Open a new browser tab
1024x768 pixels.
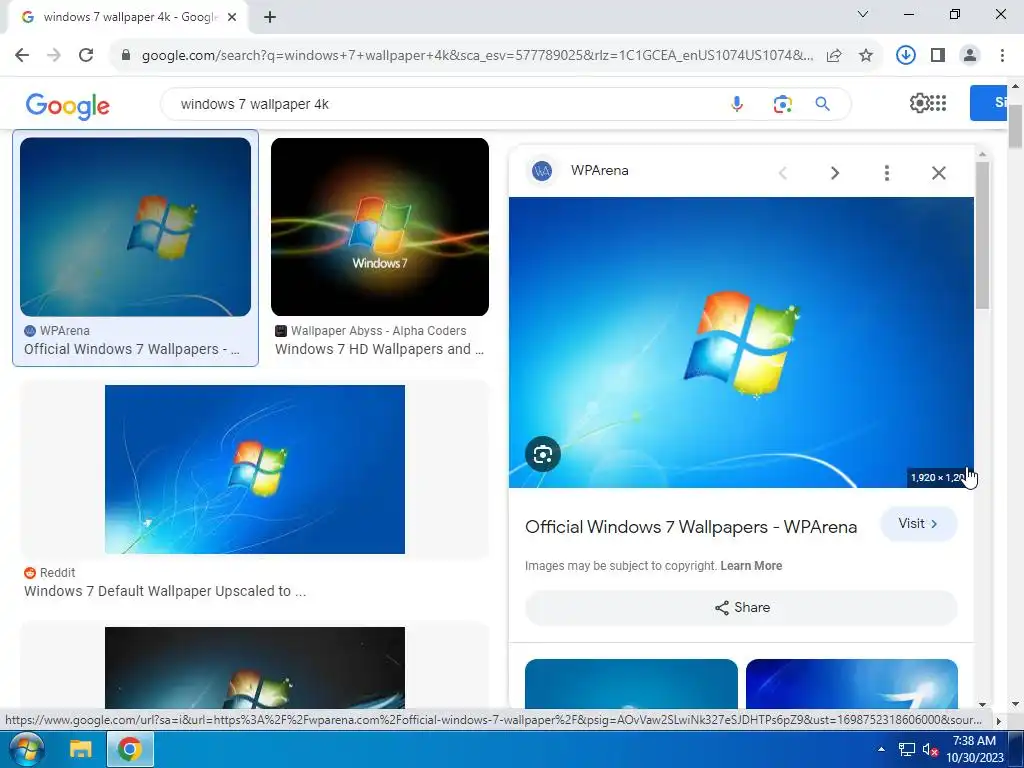(270, 18)
